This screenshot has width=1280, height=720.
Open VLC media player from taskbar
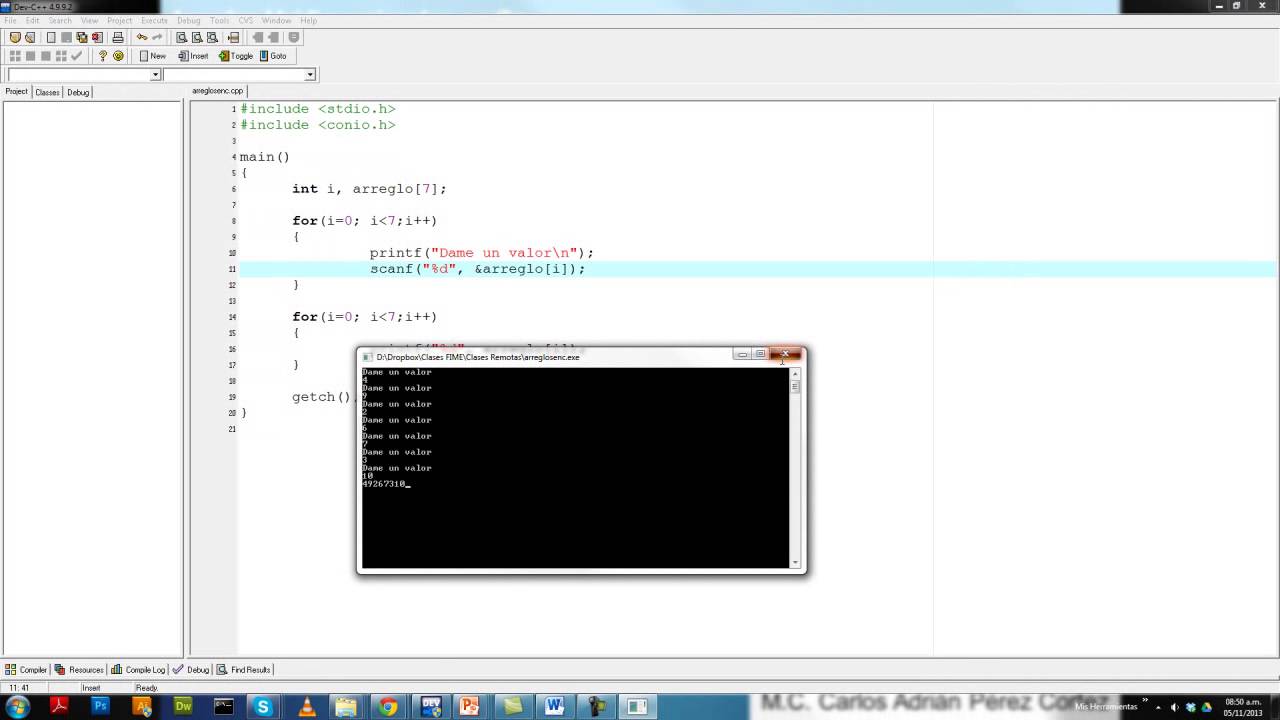click(x=306, y=706)
